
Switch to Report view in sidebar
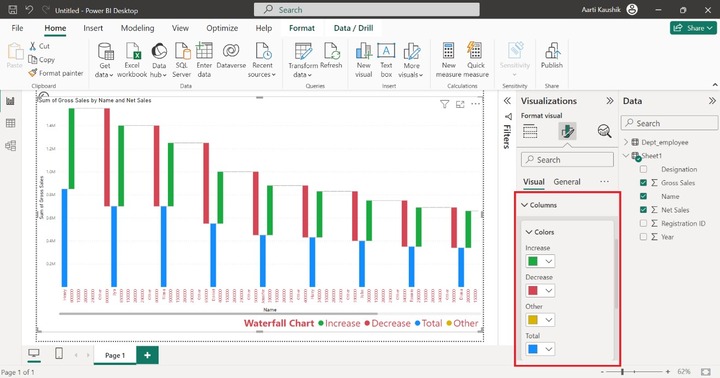click(x=10, y=101)
